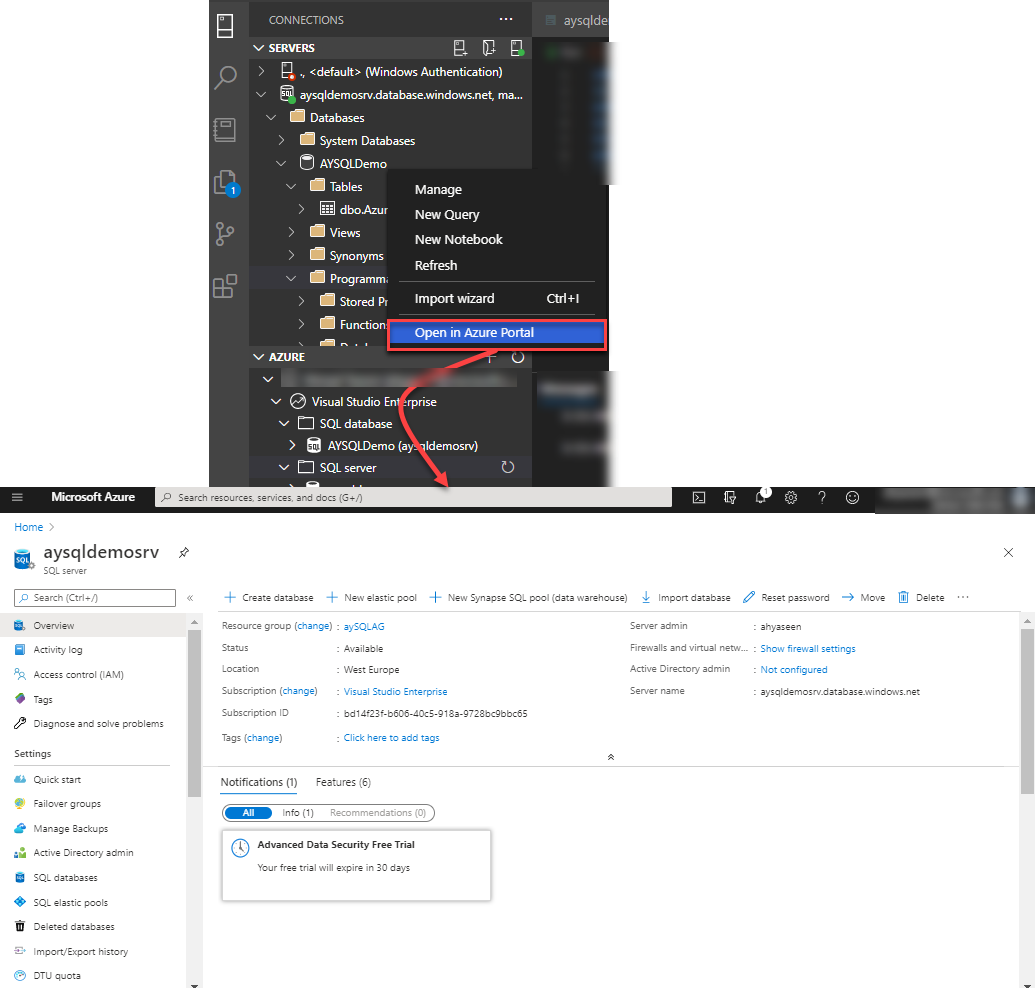The height and width of the screenshot is (988, 1035).
Task: Open the Connections view in activity bar
Action: tap(225, 26)
